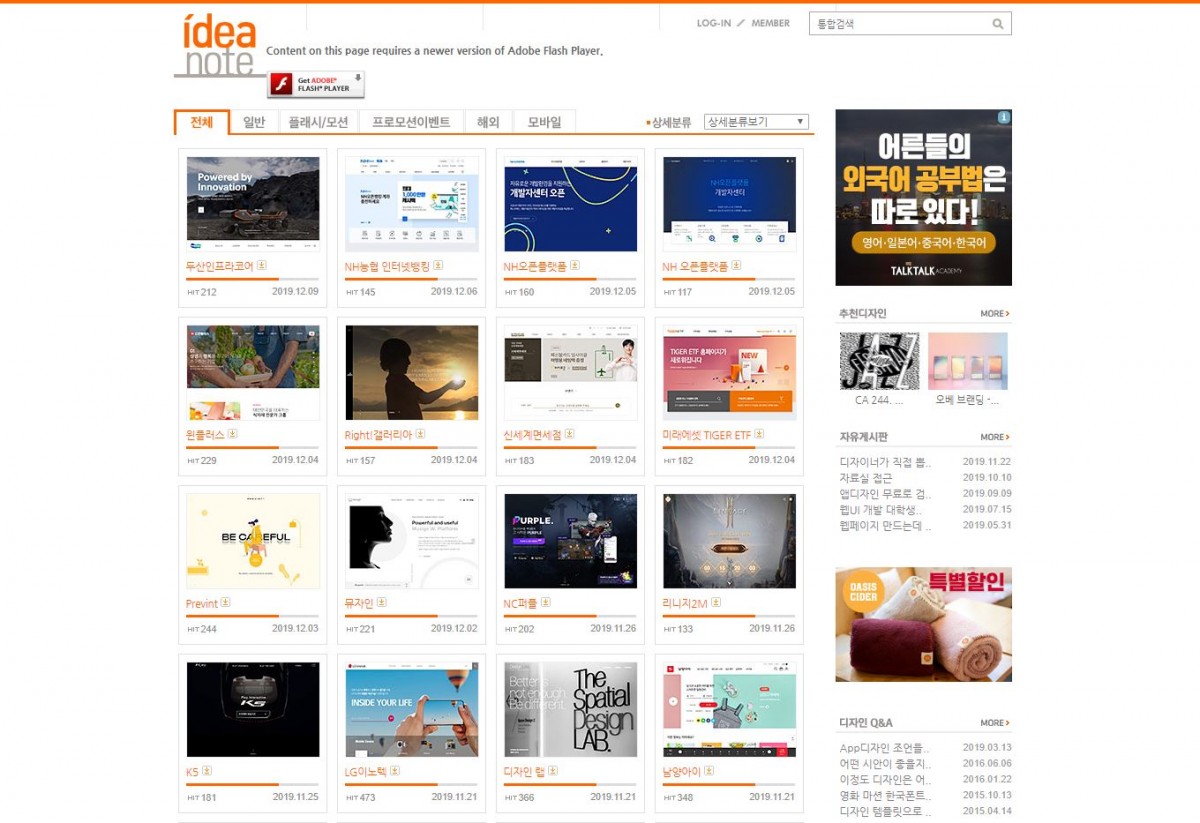This screenshot has height=823, width=1200.
Task: Open the 뮤자인 title link
Action: tap(359, 604)
